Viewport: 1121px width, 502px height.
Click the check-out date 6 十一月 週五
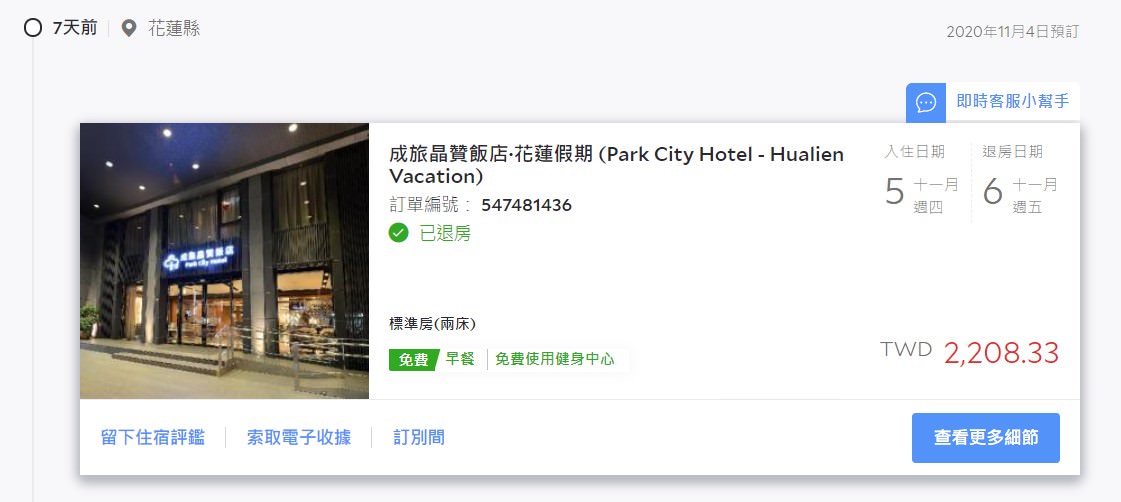click(x=1020, y=193)
